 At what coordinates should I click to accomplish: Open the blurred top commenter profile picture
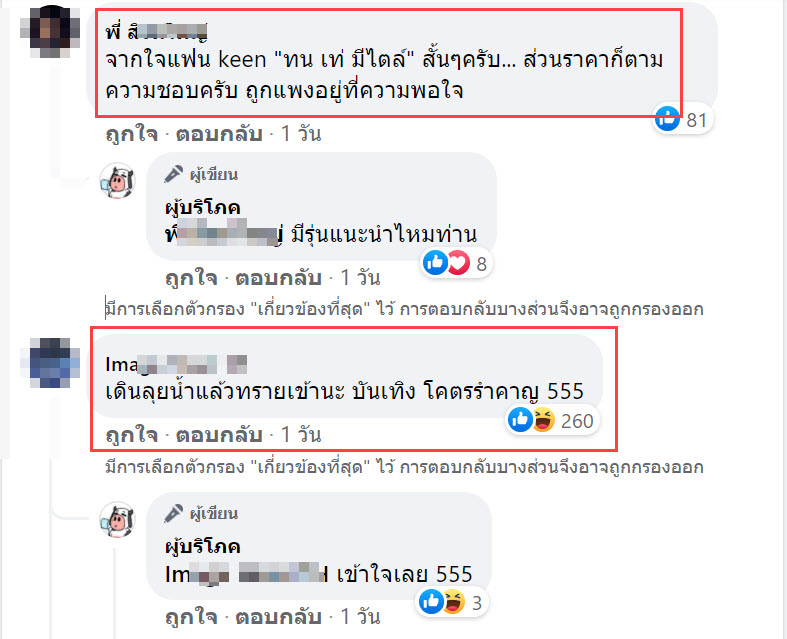point(50,31)
